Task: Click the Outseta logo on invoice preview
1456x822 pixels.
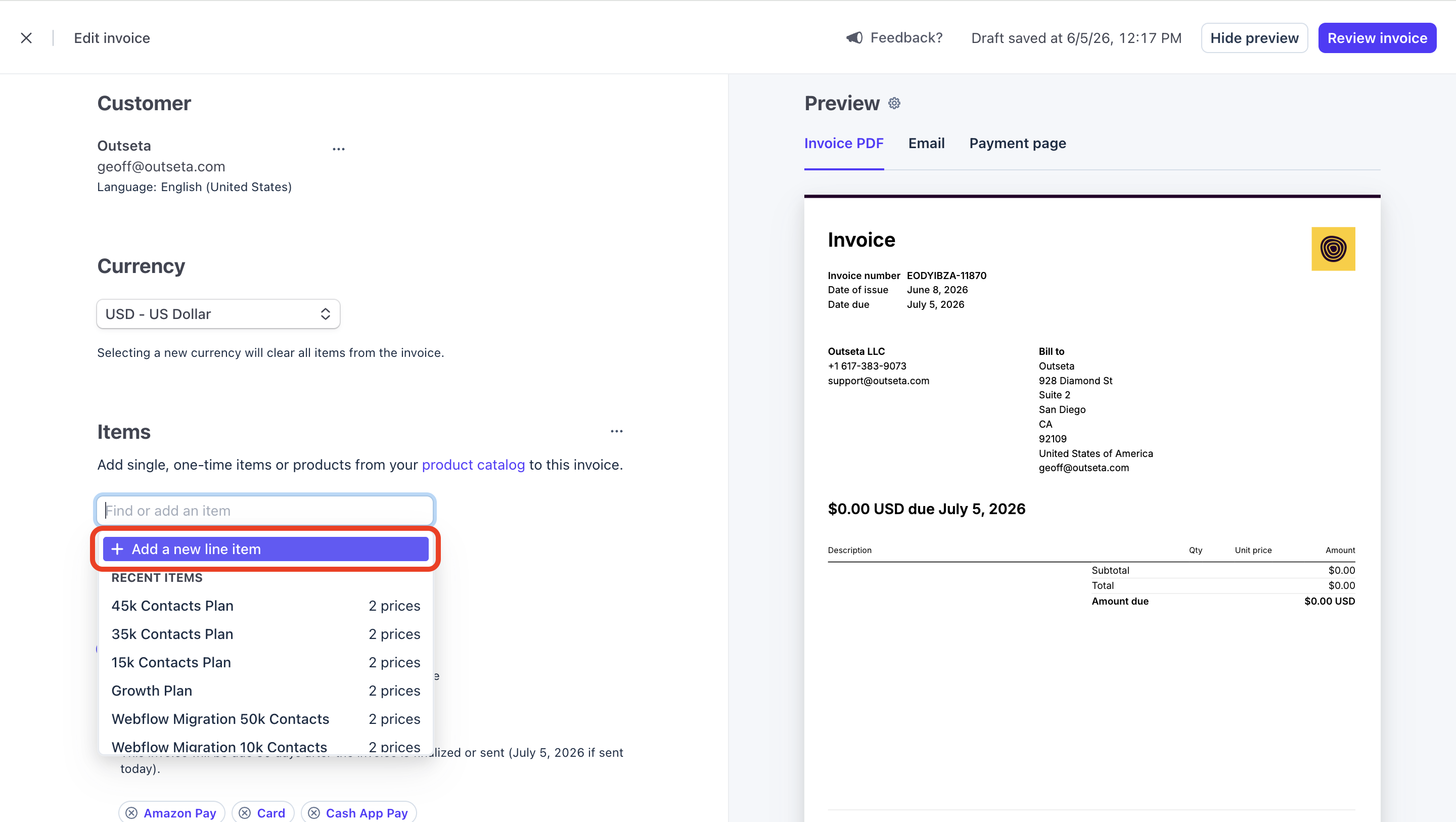Action: (x=1333, y=249)
